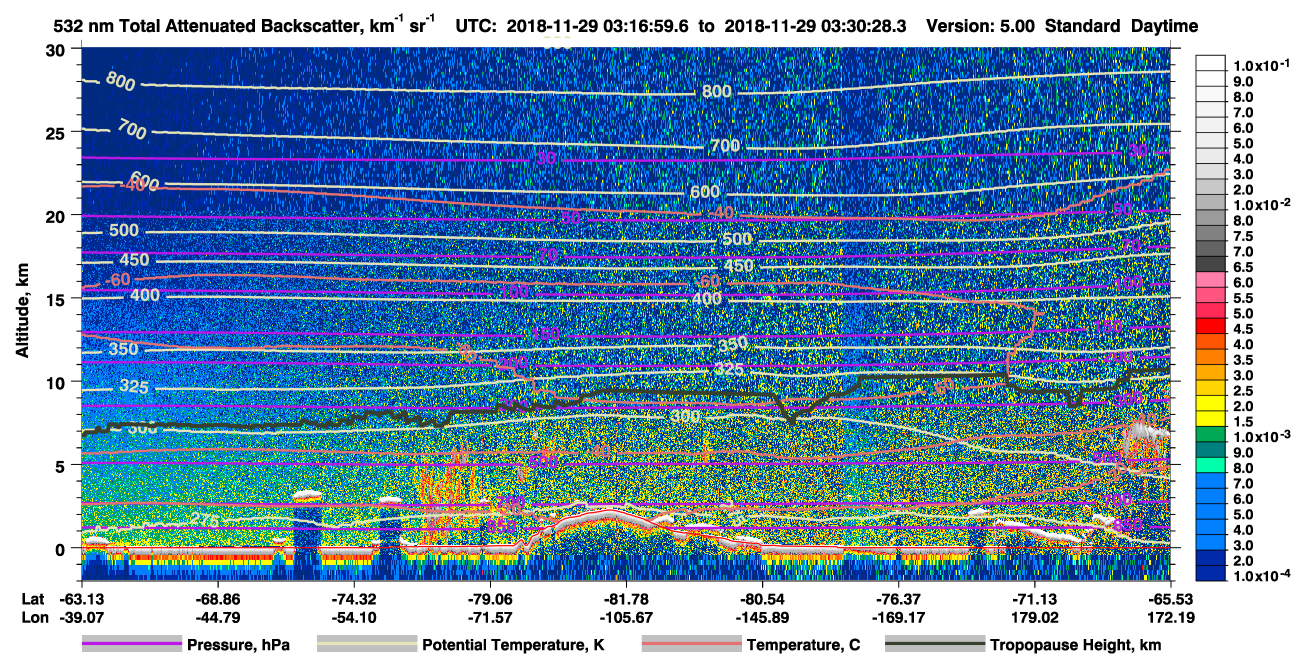This screenshot has height=667, width=1300.
Task: Click the longitude value -44.79
Action: pos(218,616)
